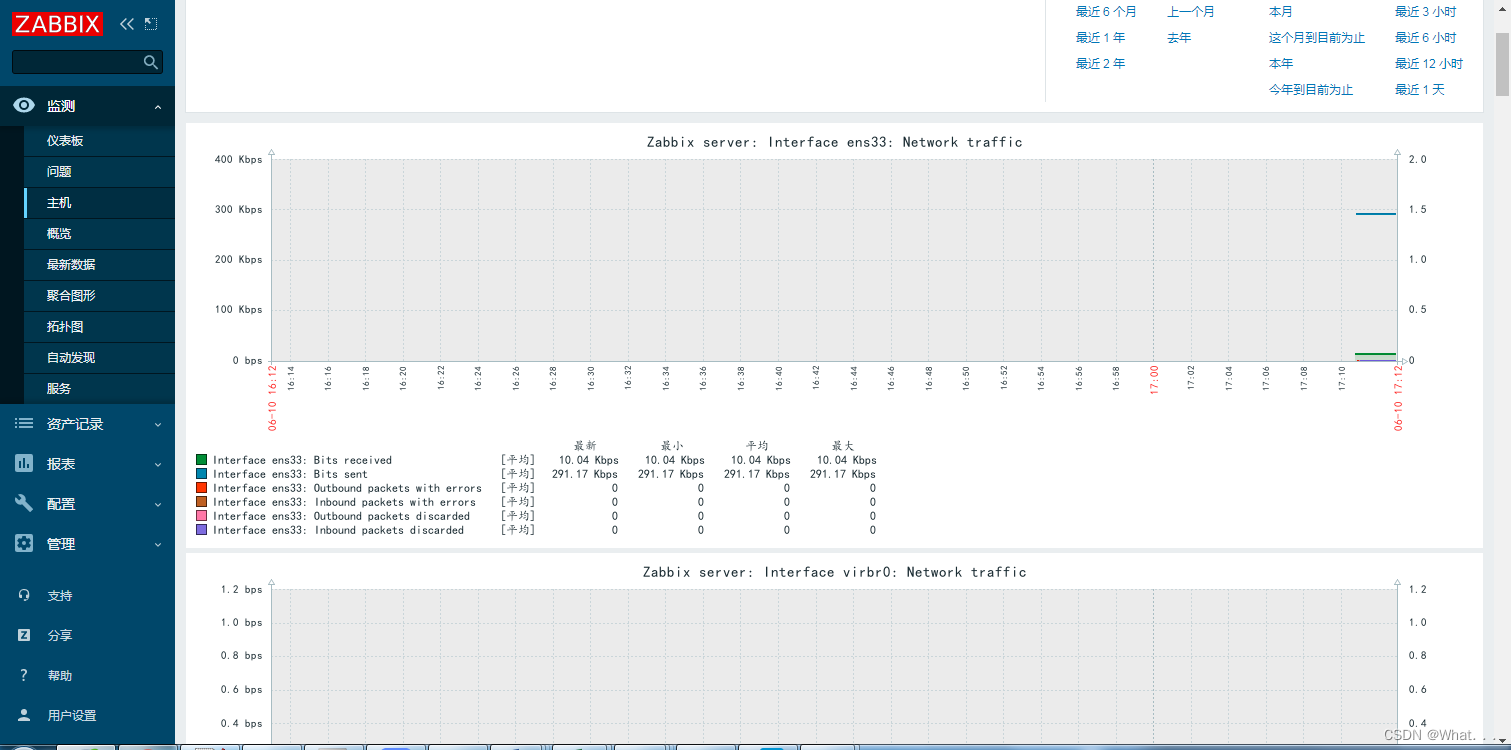Click the 帮助 question mark icon
Image resolution: width=1511 pixels, height=750 pixels.
coord(24,675)
